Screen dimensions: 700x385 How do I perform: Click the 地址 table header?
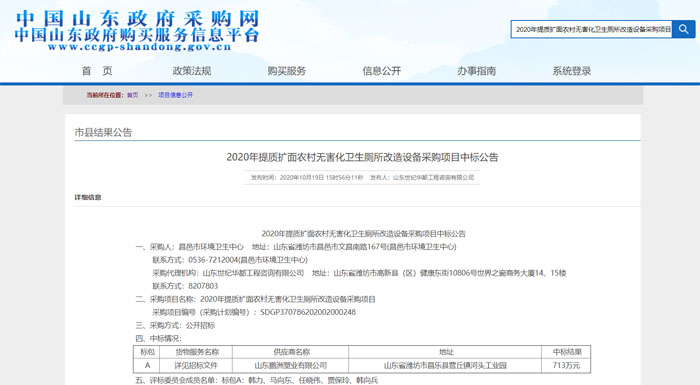point(445,352)
